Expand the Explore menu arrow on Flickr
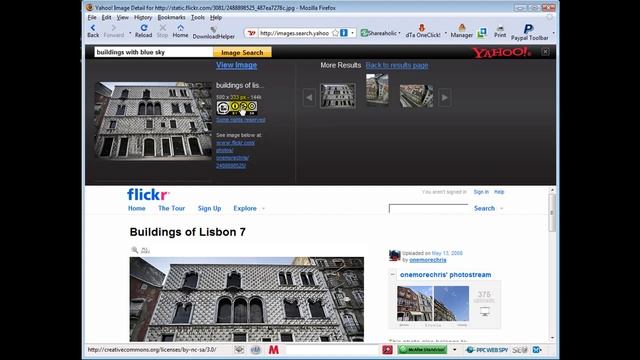 tap(263, 209)
